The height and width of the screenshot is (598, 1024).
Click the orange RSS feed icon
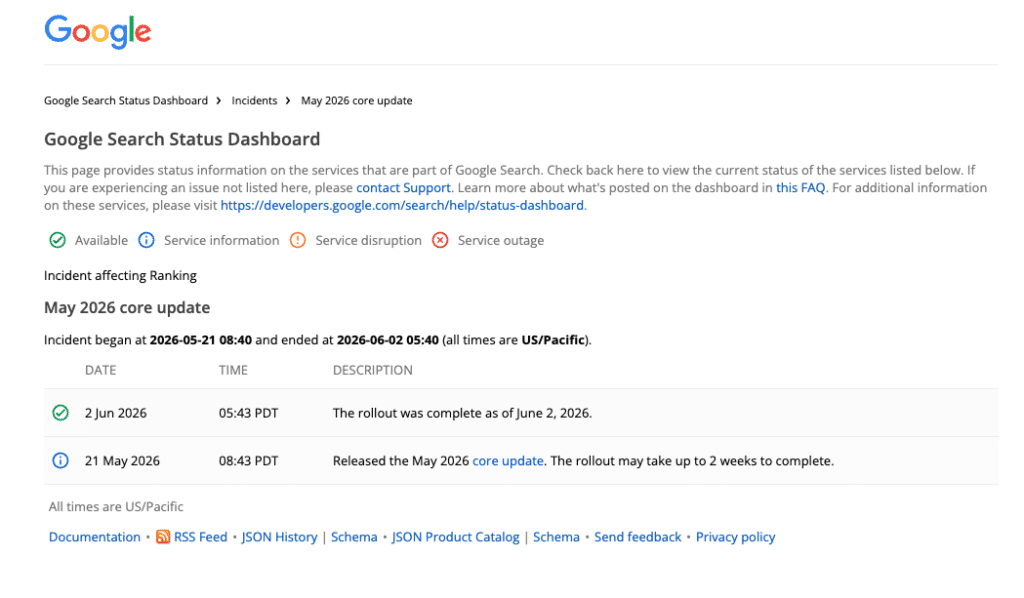click(x=163, y=537)
